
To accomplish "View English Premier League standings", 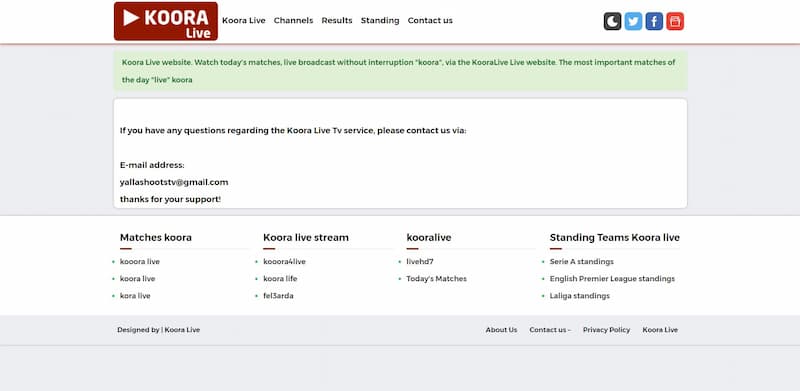I will click(612, 279).
